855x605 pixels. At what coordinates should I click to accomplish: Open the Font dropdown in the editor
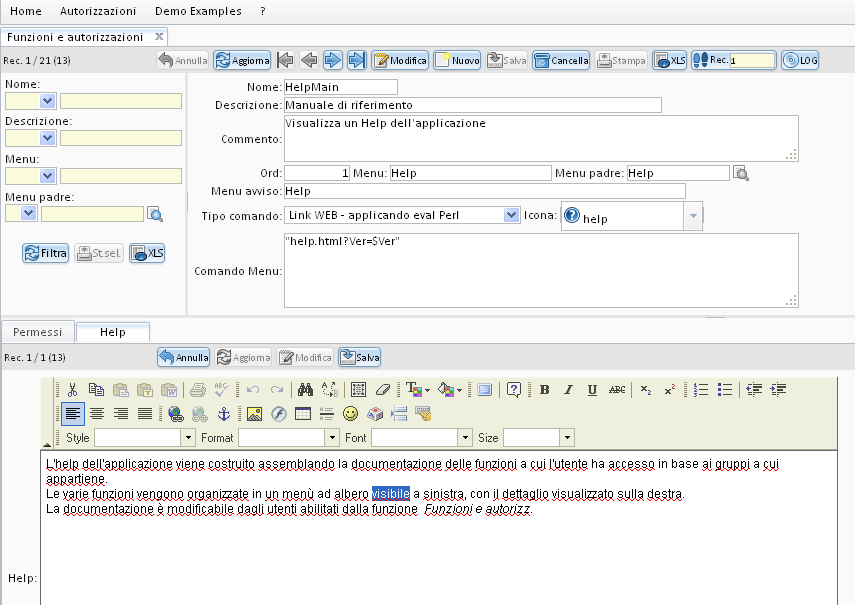click(x=465, y=437)
